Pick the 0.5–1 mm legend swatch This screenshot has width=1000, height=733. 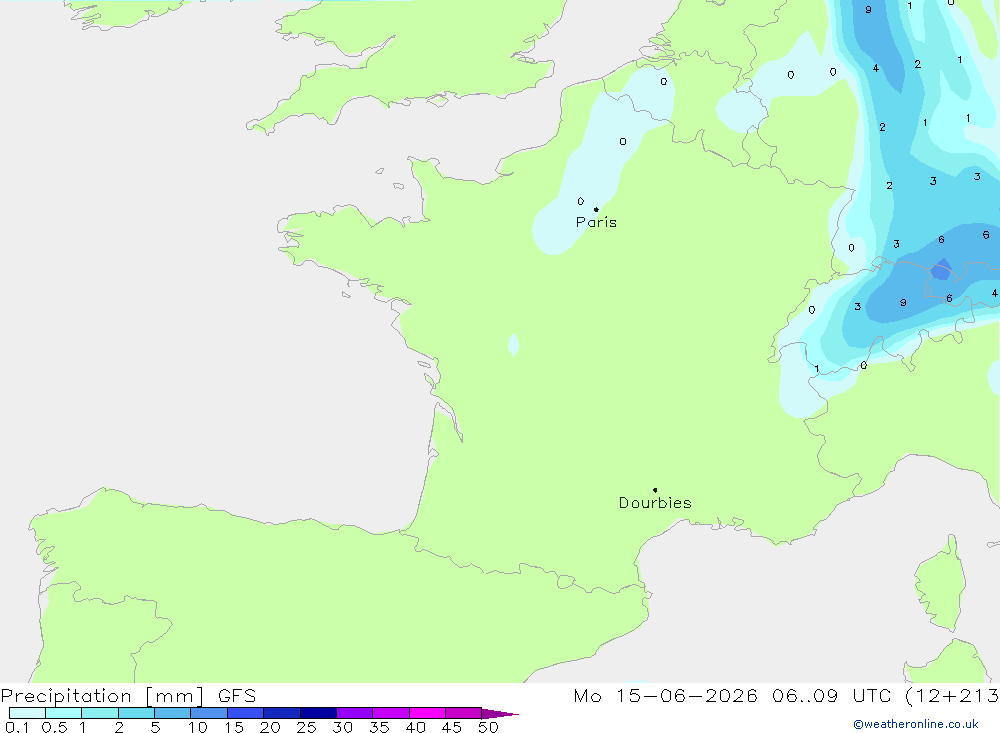[x=64, y=713]
